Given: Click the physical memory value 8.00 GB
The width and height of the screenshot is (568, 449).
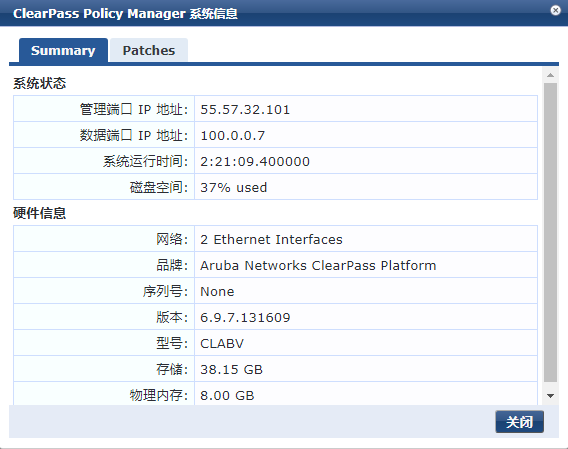Looking at the screenshot, I should click(227, 396).
